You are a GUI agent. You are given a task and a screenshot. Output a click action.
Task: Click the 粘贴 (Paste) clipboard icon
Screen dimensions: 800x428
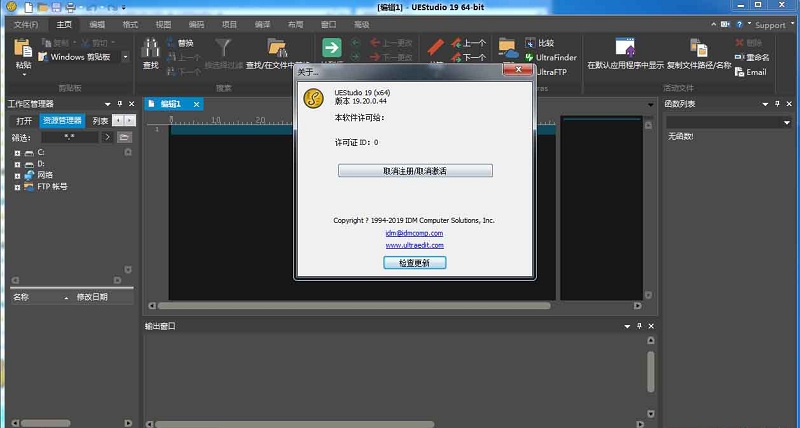pyautogui.click(x=23, y=48)
